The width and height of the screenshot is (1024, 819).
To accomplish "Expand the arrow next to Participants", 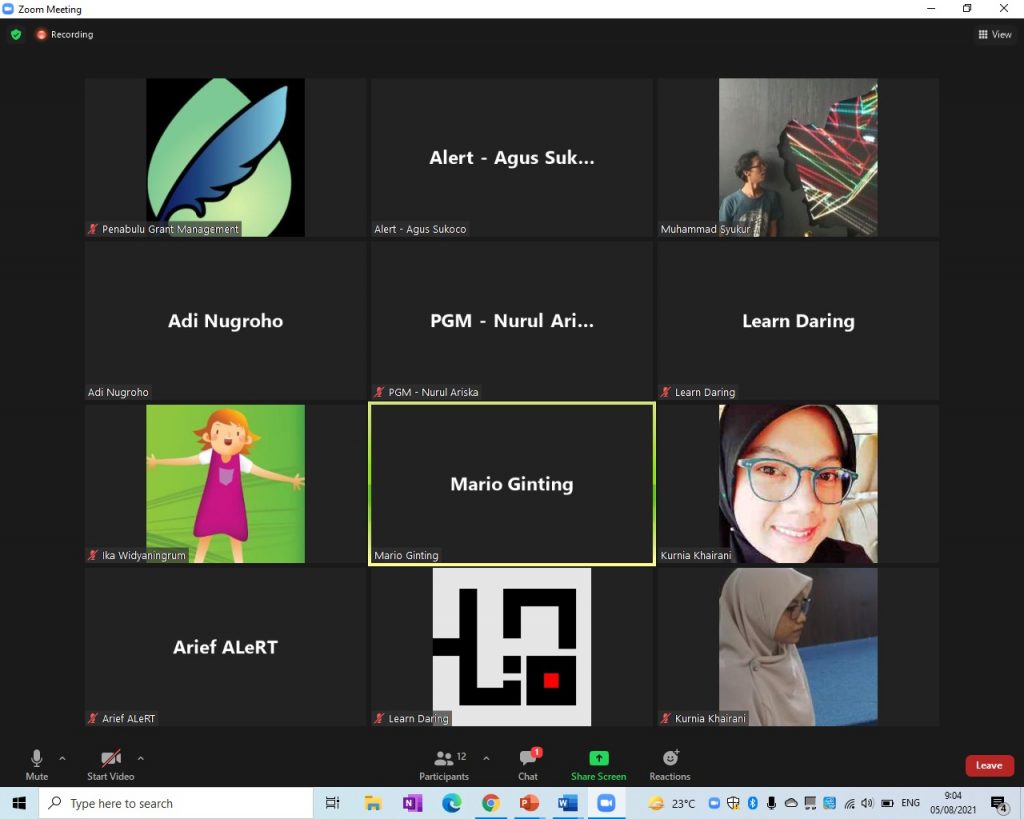I will [x=486, y=758].
